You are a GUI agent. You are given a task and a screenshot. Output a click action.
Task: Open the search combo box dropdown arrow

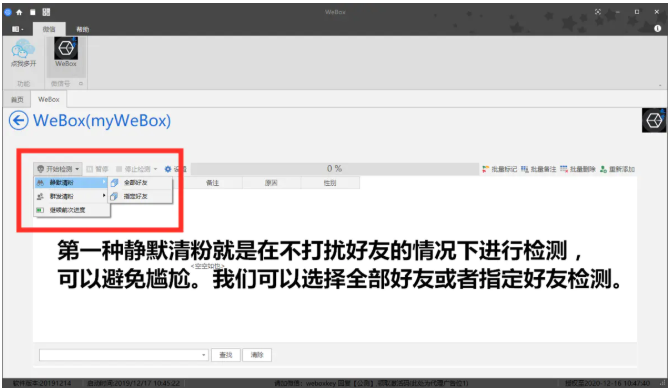pos(204,355)
